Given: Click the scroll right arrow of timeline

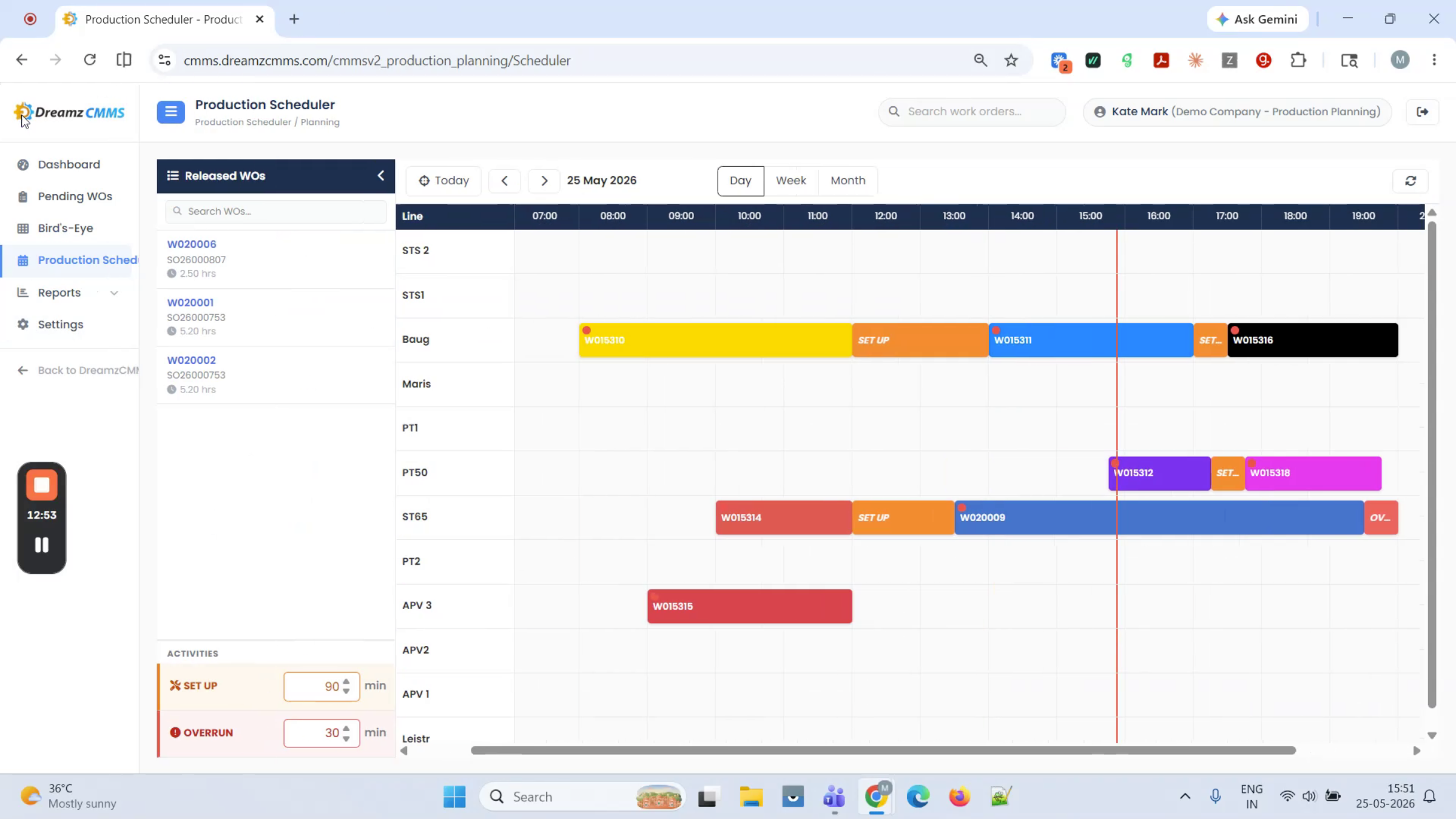Looking at the screenshot, I should point(1417,751).
